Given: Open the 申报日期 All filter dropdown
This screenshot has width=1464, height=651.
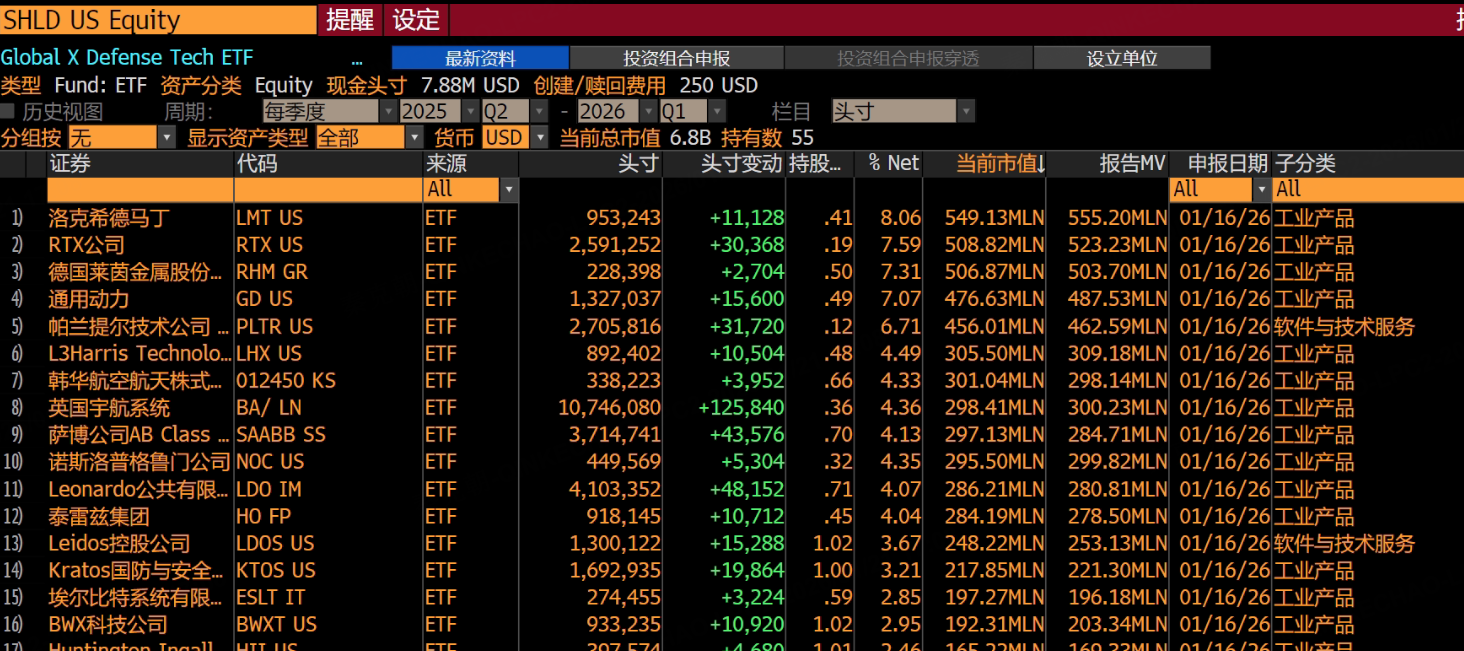Looking at the screenshot, I should click(1261, 189).
